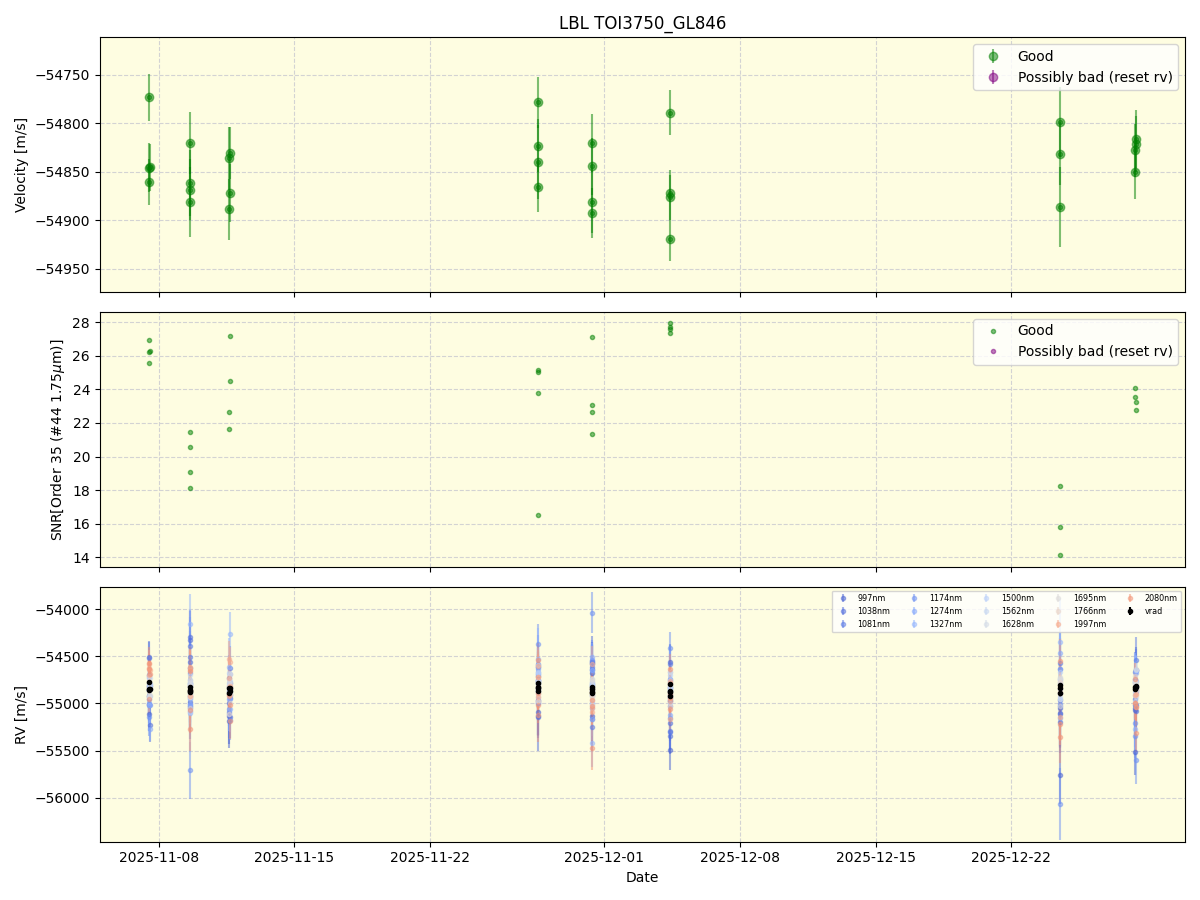This screenshot has width=1200, height=900.
Task: Click the RV [m/s] axis label
Action: tap(21, 714)
